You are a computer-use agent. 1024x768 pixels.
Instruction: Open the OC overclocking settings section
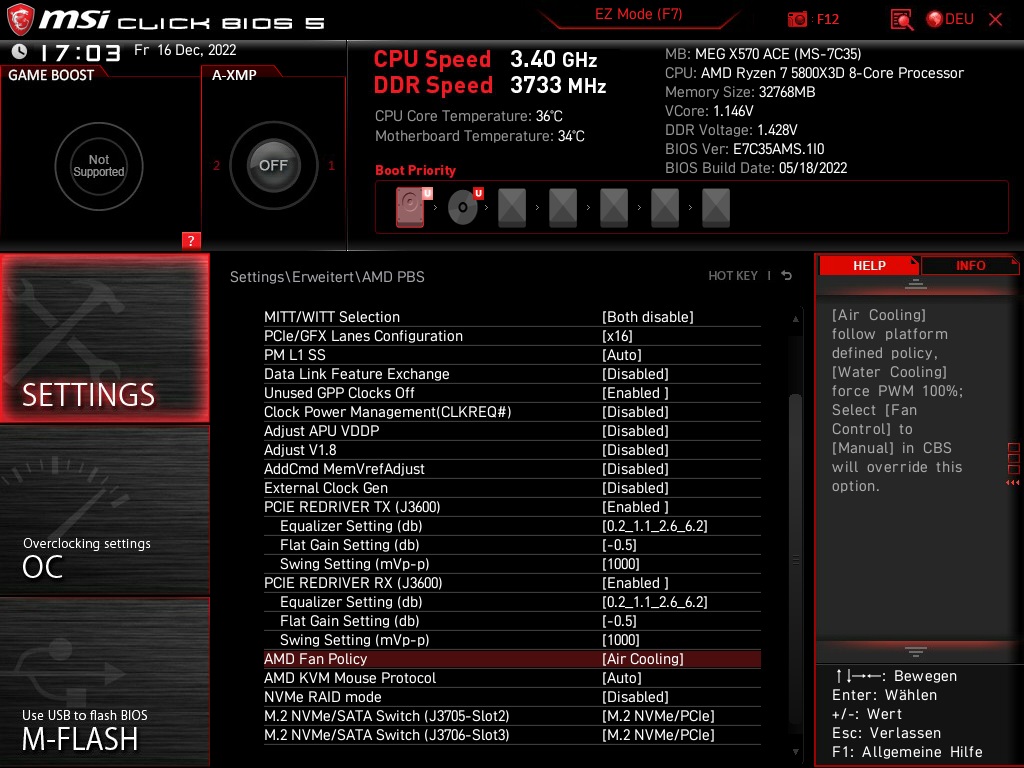click(104, 510)
